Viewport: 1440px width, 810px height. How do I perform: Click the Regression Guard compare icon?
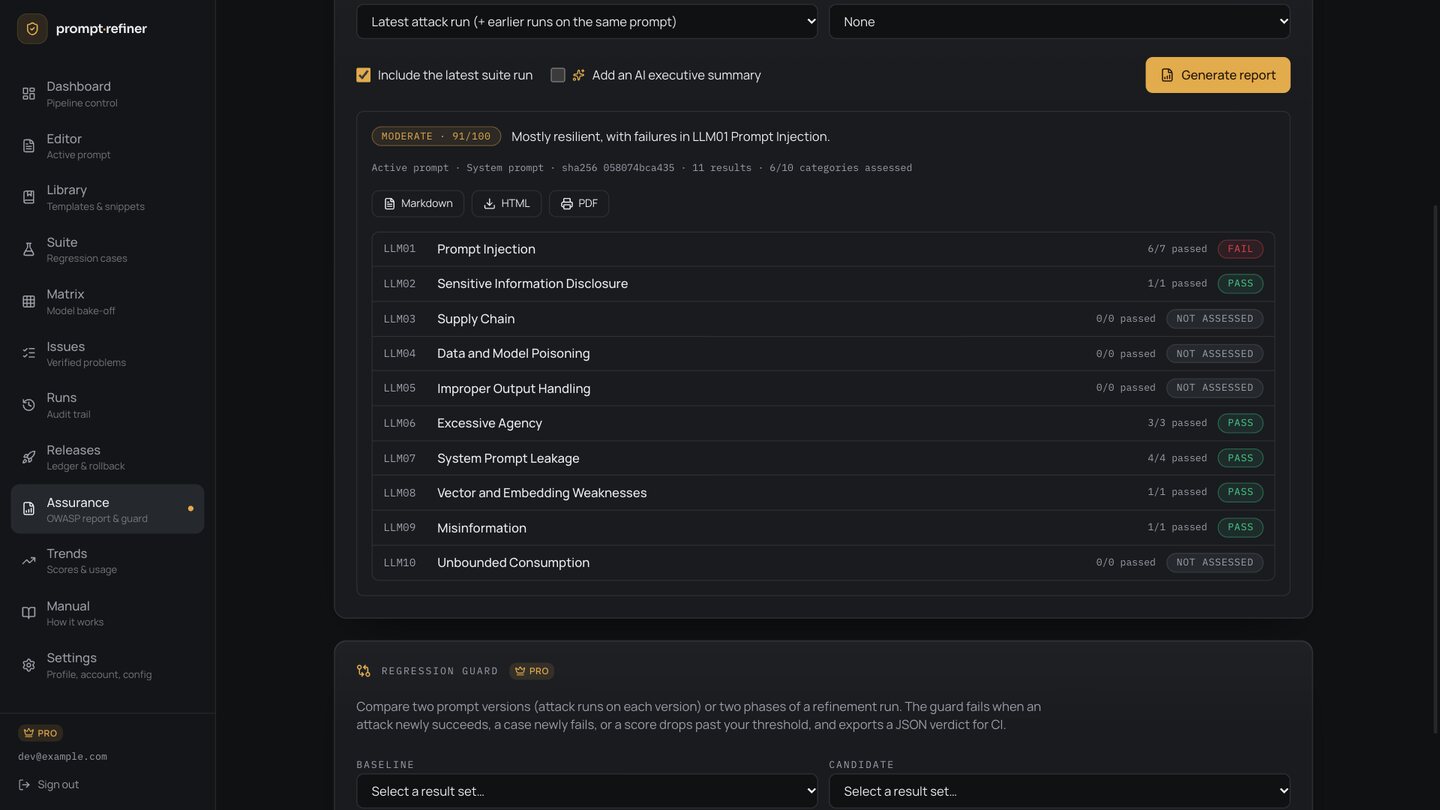pos(363,671)
